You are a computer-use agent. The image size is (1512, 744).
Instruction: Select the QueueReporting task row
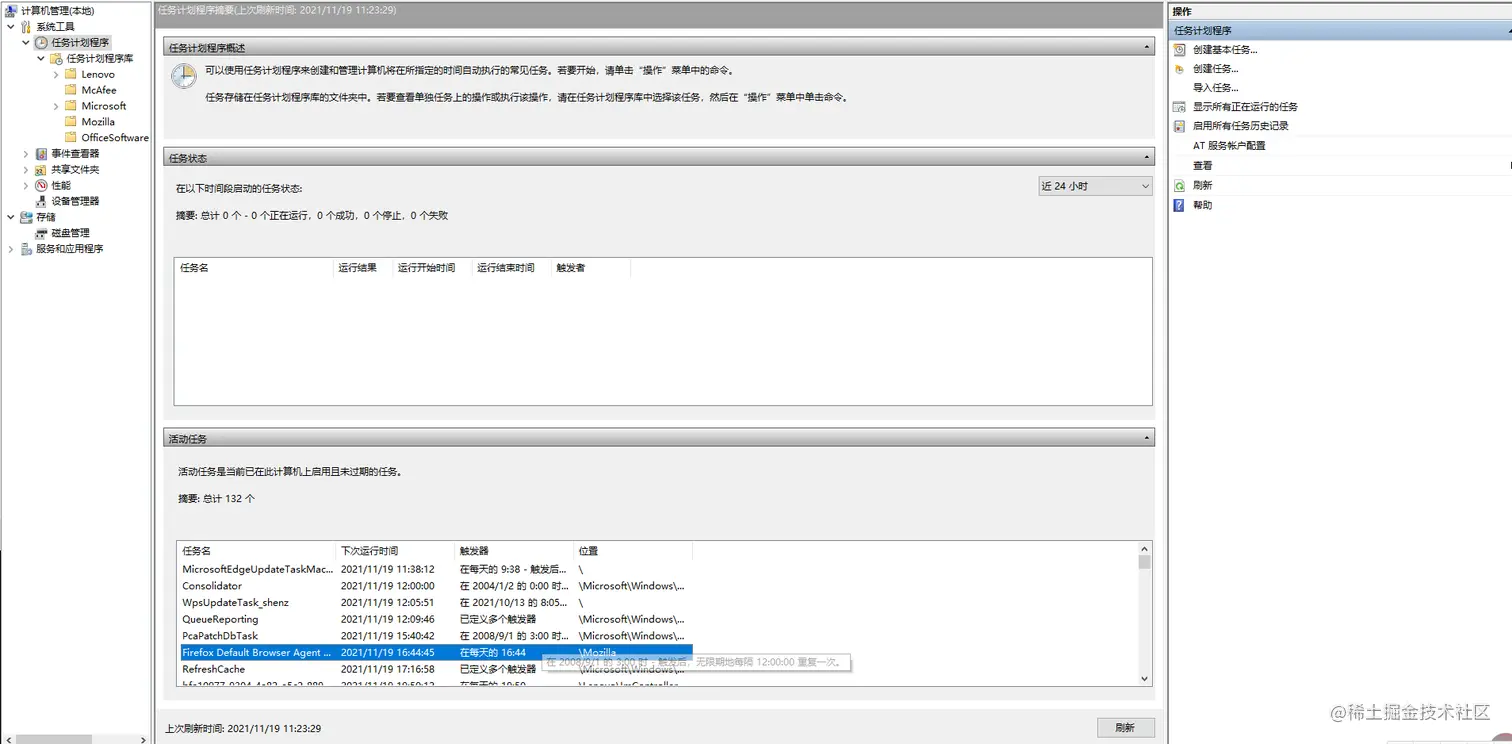(x=435, y=619)
